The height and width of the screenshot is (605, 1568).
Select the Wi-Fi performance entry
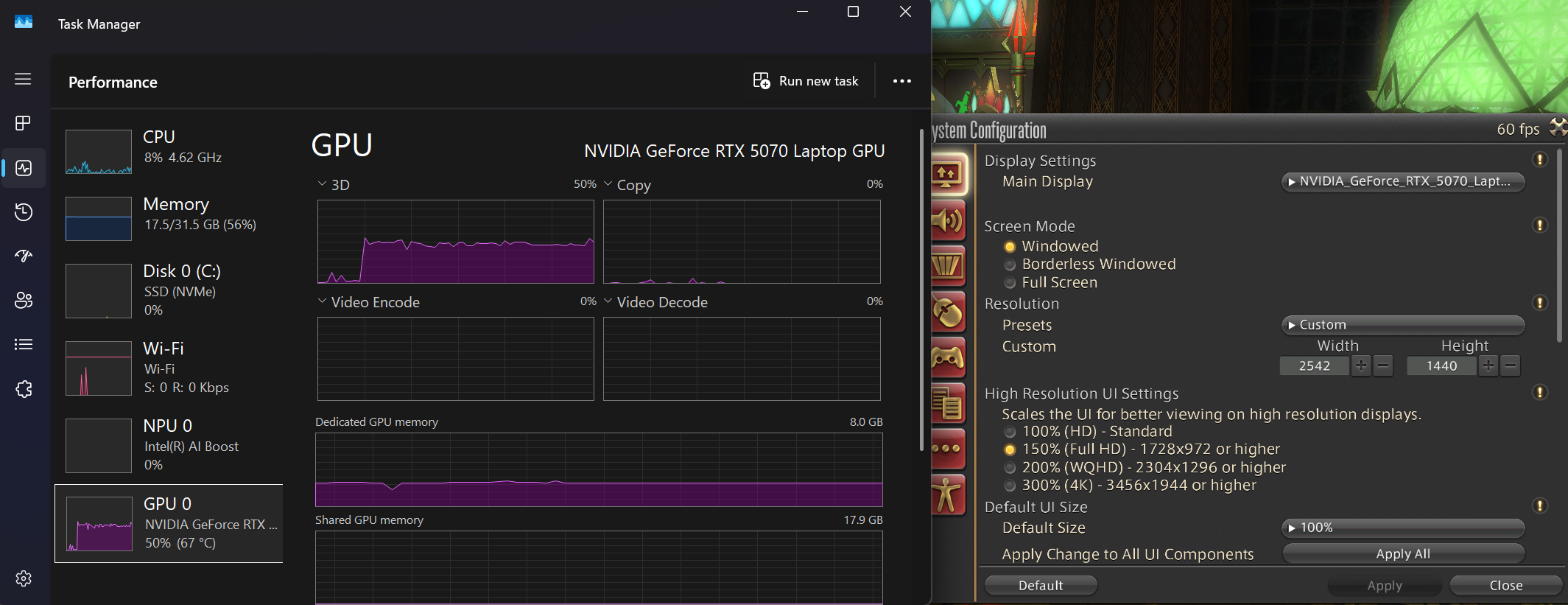pyautogui.click(x=169, y=368)
